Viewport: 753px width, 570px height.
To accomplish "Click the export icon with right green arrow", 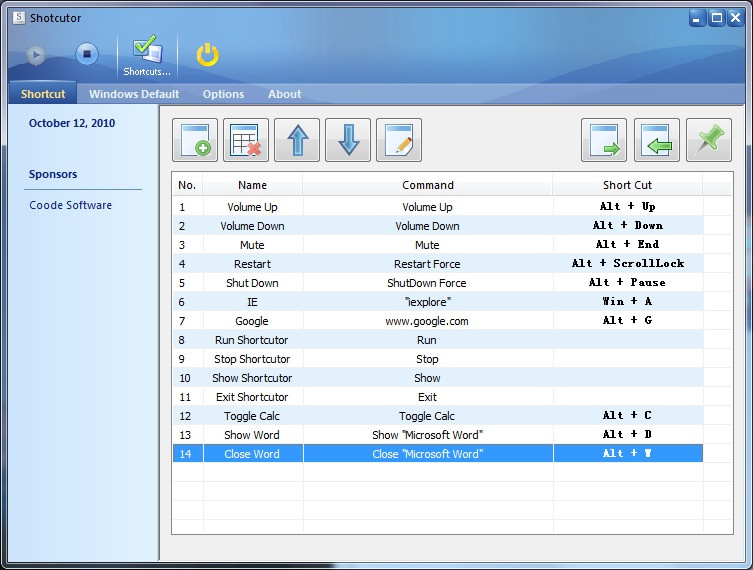I will pyautogui.click(x=604, y=140).
